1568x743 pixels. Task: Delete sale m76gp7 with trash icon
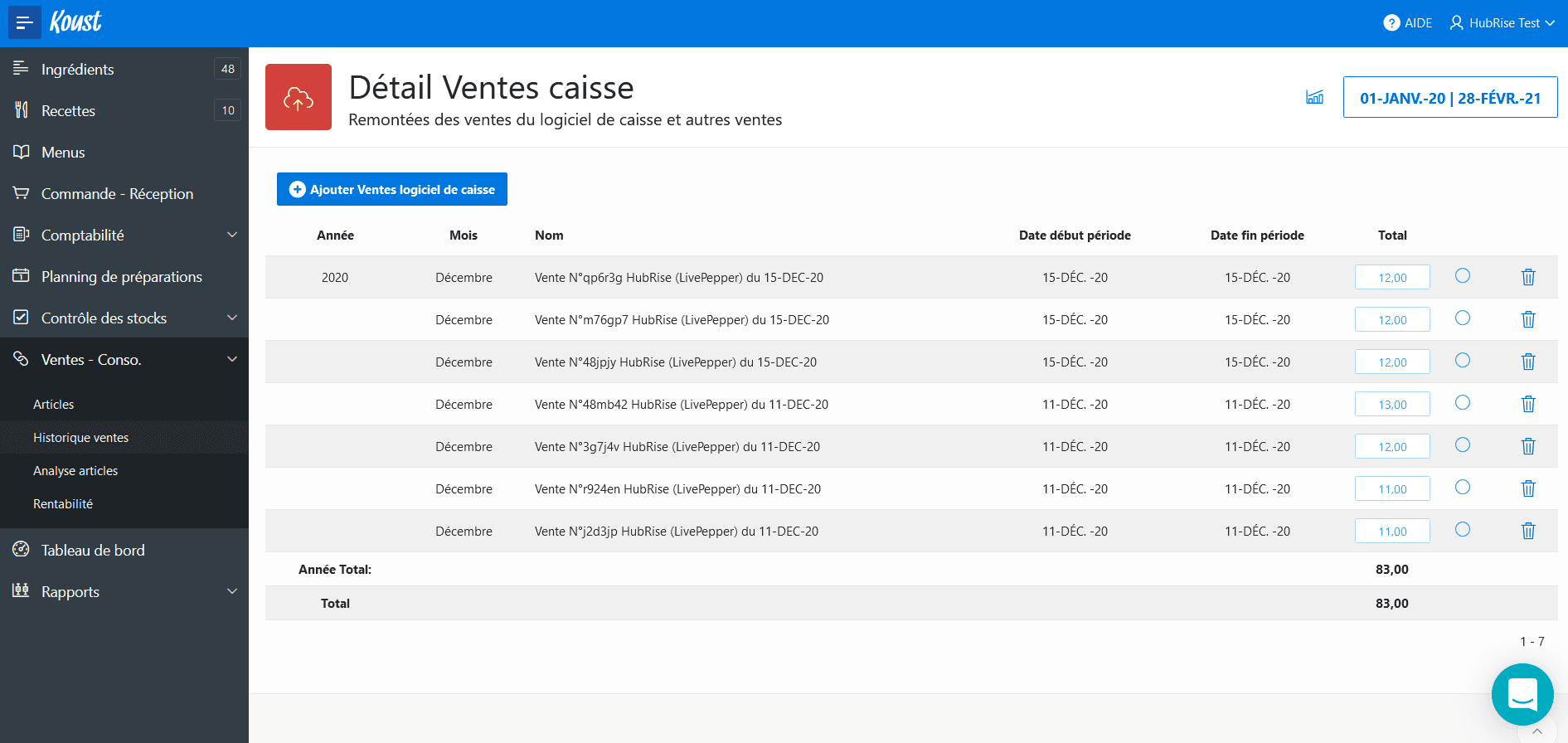tap(1528, 319)
